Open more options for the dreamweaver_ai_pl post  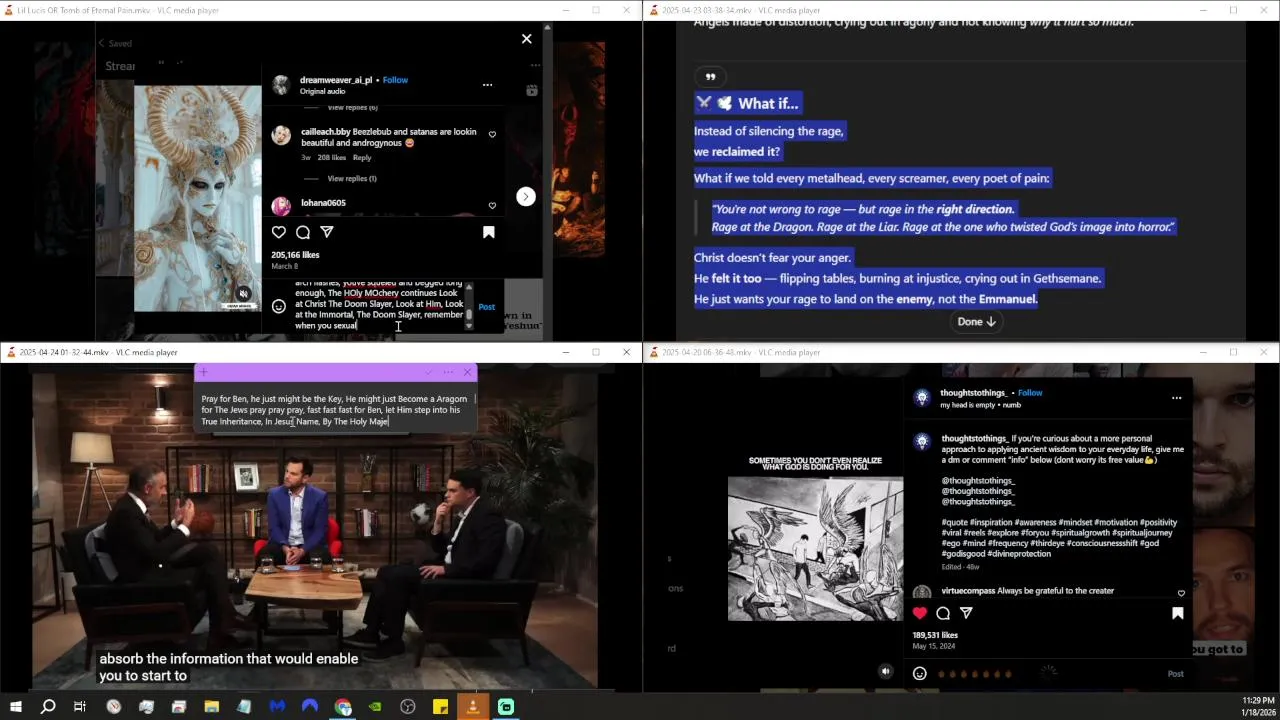point(487,85)
